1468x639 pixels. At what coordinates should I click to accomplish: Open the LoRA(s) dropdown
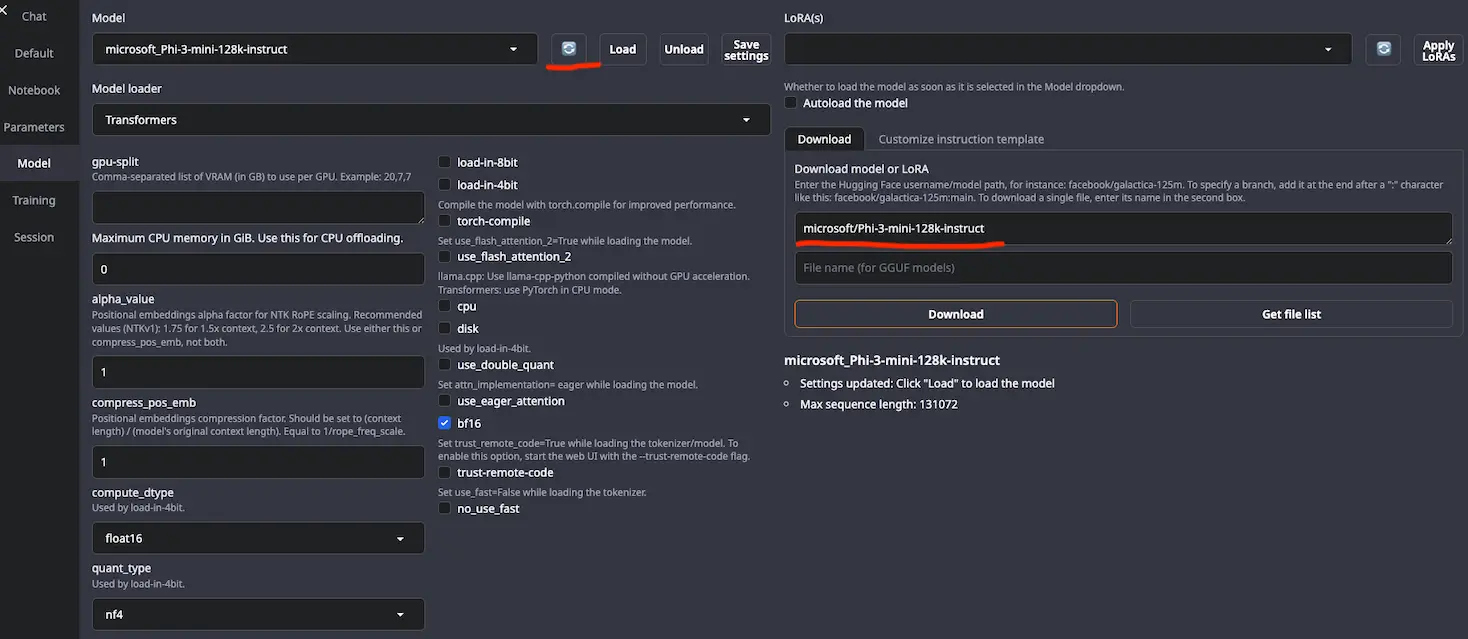pyautogui.click(x=1067, y=49)
